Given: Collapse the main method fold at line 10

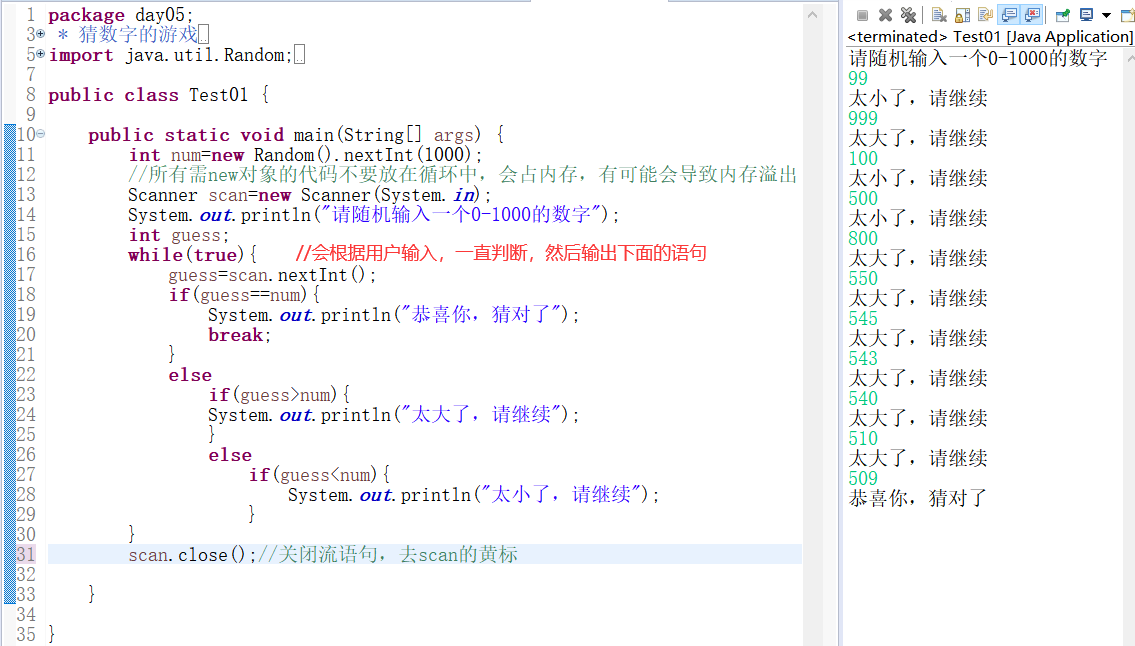Looking at the screenshot, I should click(41, 133).
